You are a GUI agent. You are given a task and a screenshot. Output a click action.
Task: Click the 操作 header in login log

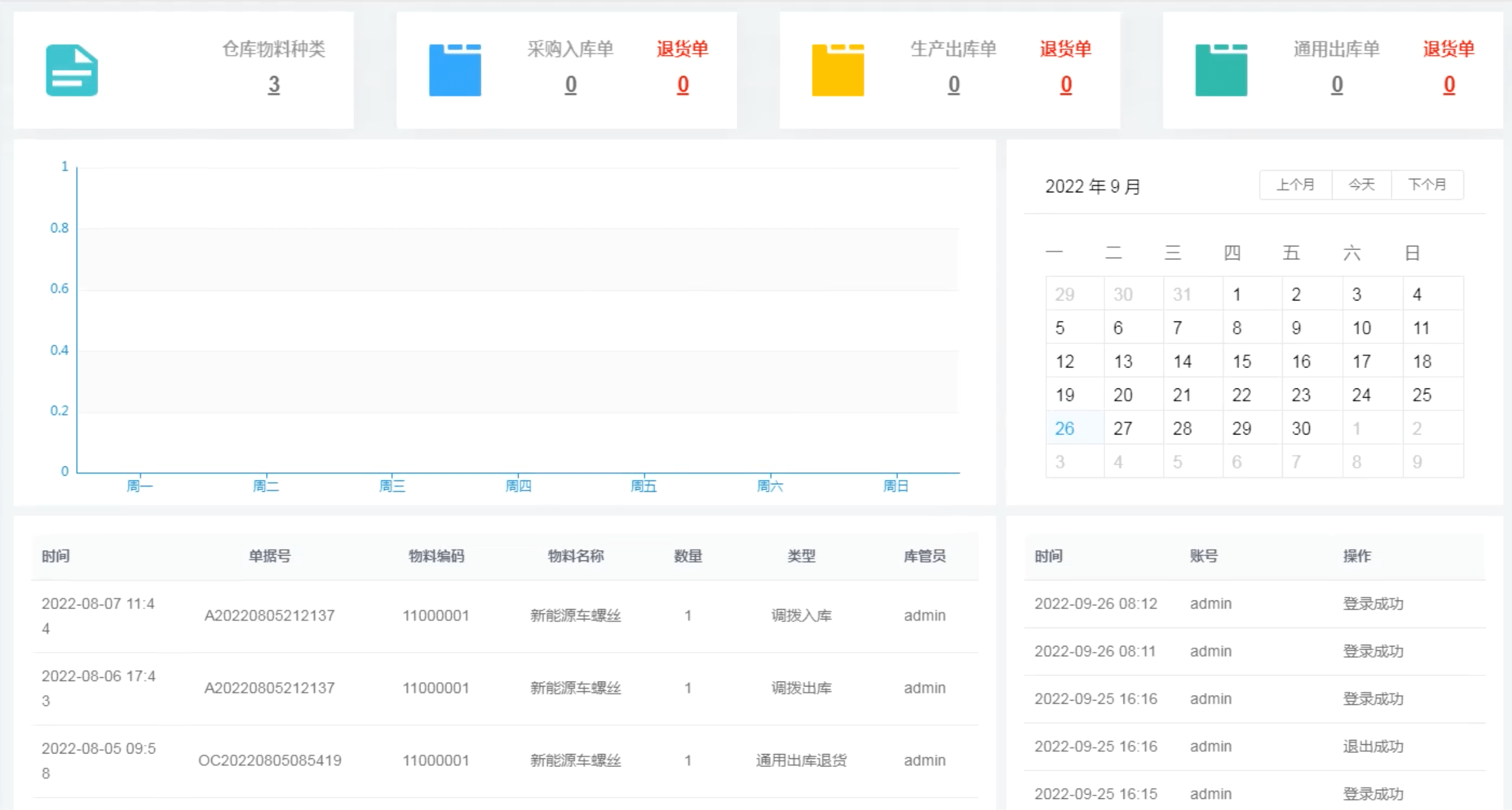pos(1357,556)
